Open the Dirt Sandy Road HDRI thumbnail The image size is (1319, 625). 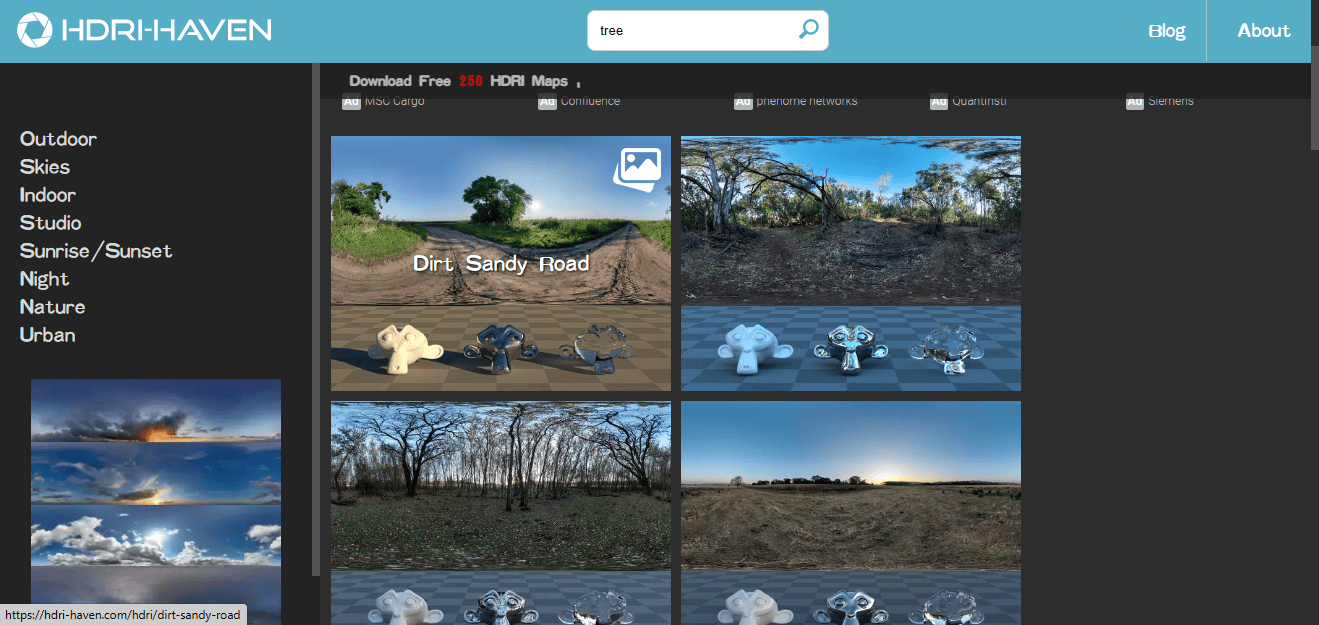click(x=500, y=264)
